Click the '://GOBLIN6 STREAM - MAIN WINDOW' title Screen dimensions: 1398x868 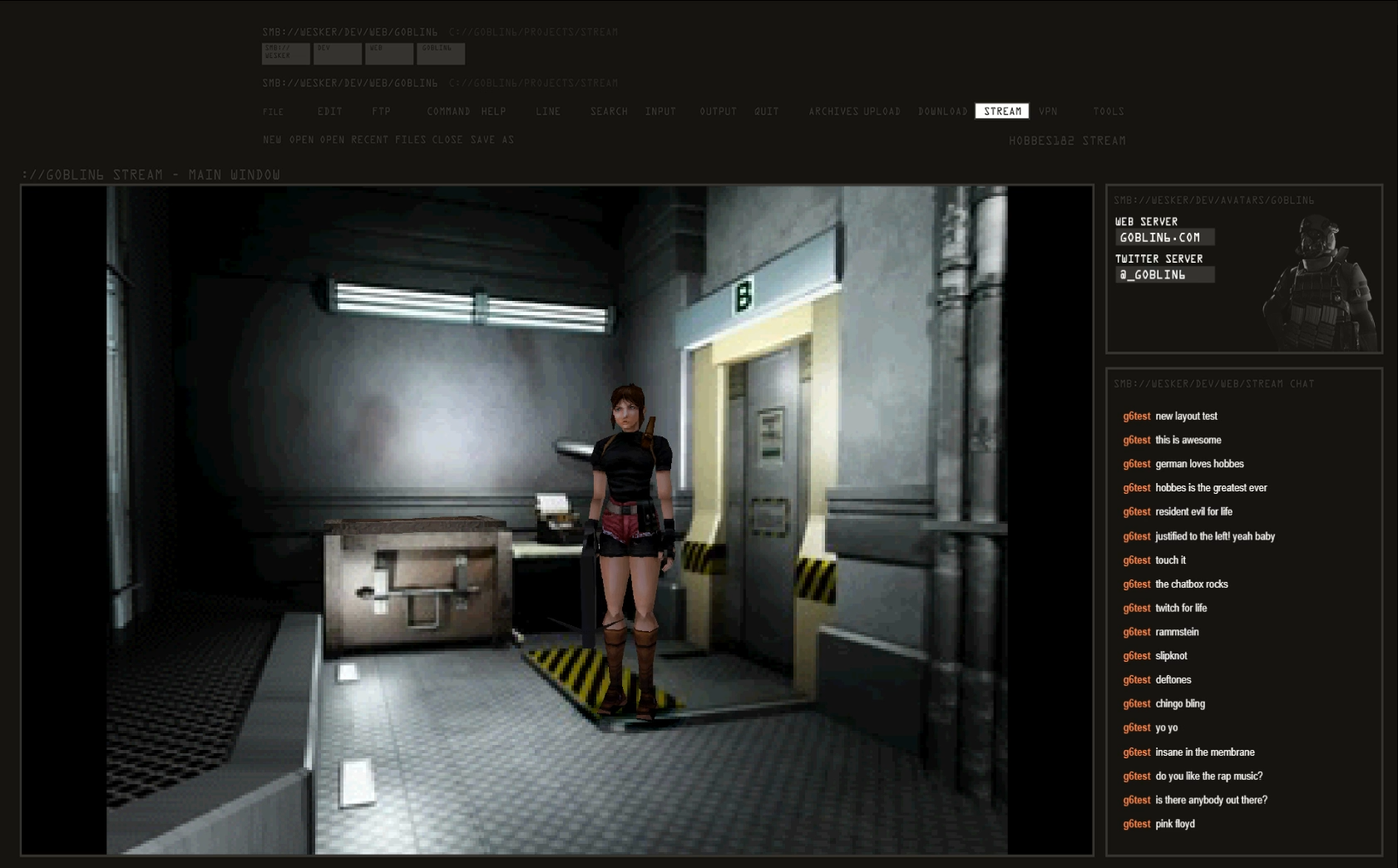click(x=151, y=175)
